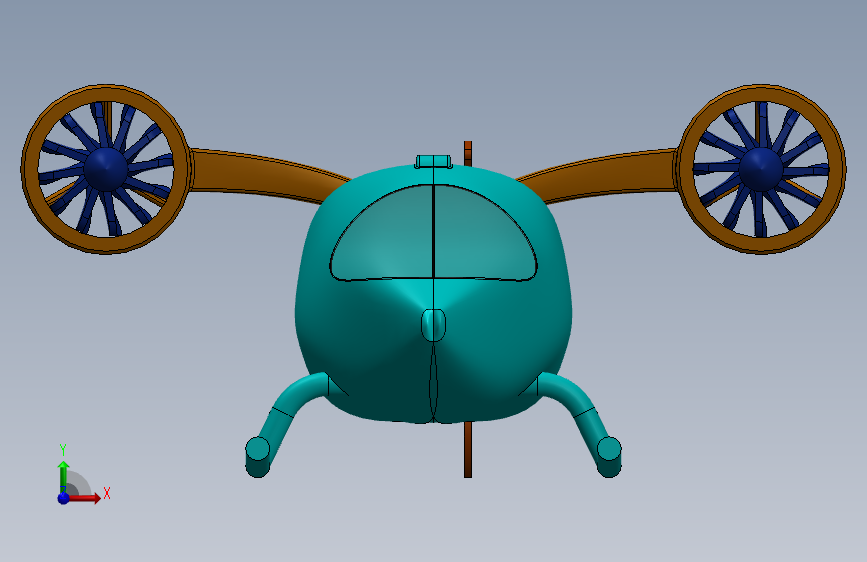Select the small box on top of the fuselage
Screen dimensions: 867x562
click(x=434, y=162)
